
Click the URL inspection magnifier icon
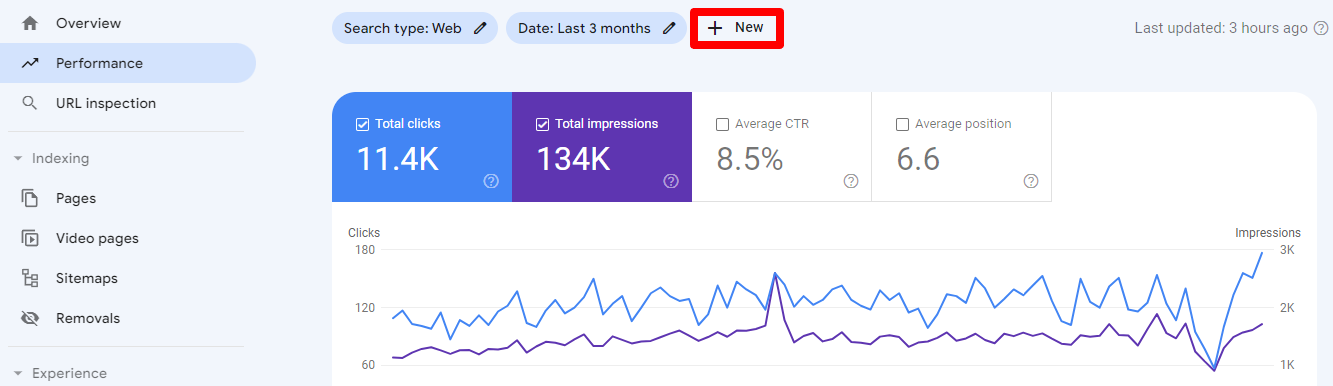pos(30,103)
